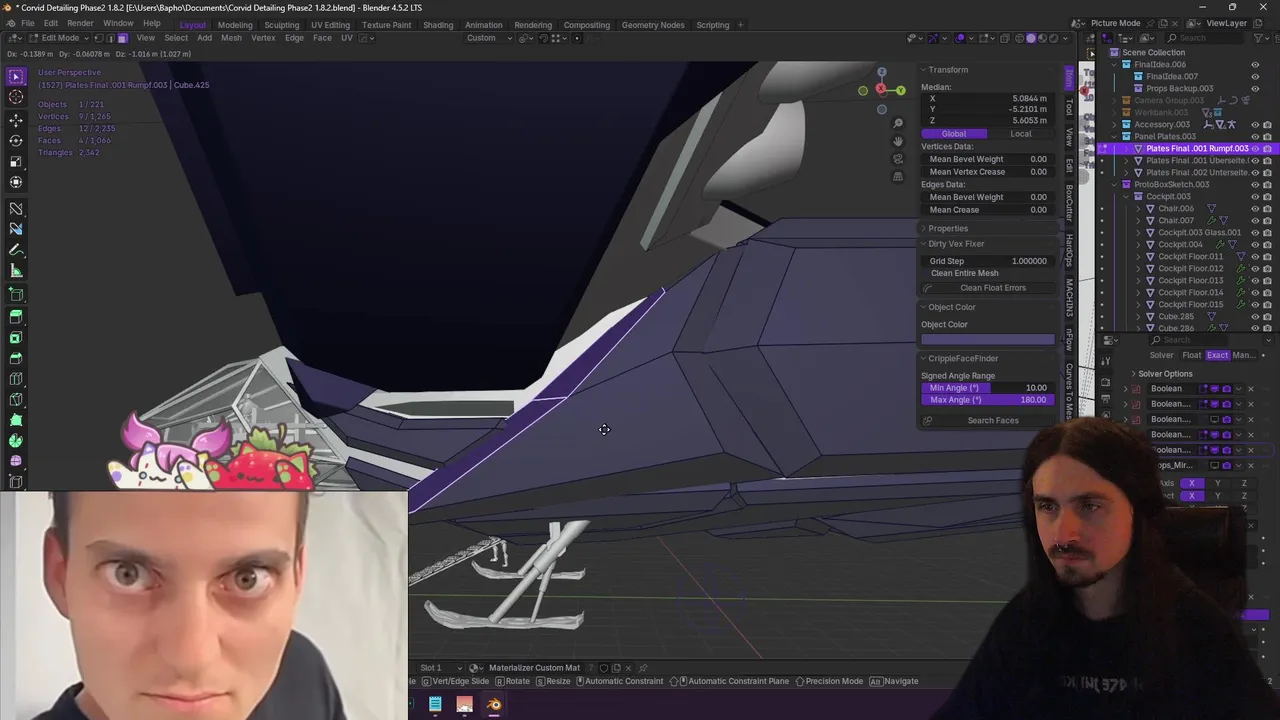Switch perspective/orthographic with the grid icon
1280x720 pixels.
[x=898, y=177]
